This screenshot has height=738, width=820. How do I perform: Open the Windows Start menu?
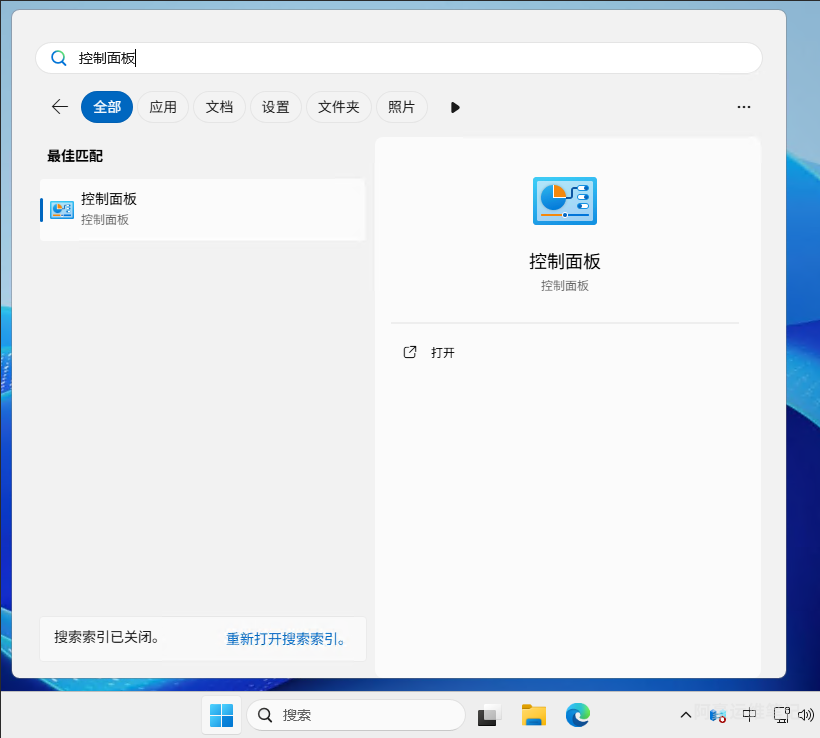point(221,715)
